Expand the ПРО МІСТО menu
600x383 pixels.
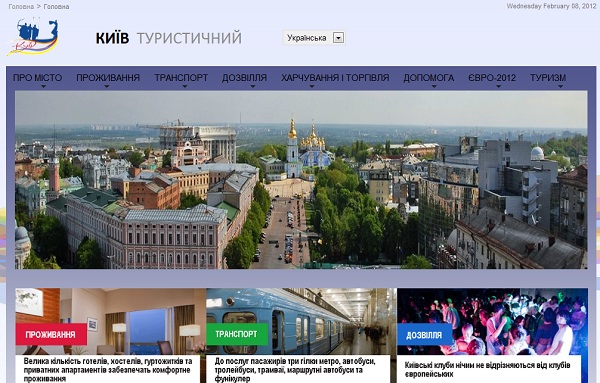tap(38, 78)
